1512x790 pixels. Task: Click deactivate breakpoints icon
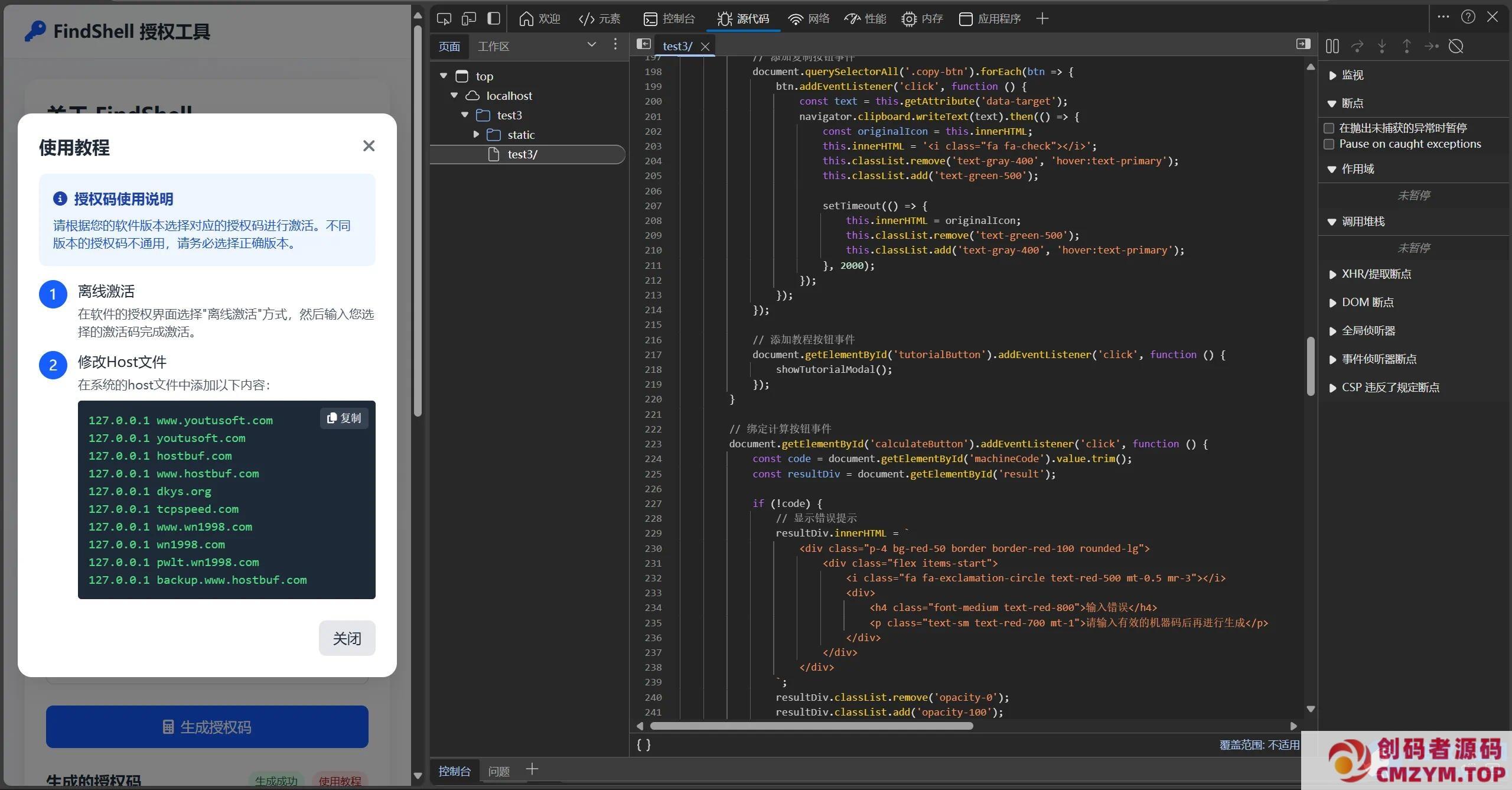pyautogui.click(x=1456, y=46)
